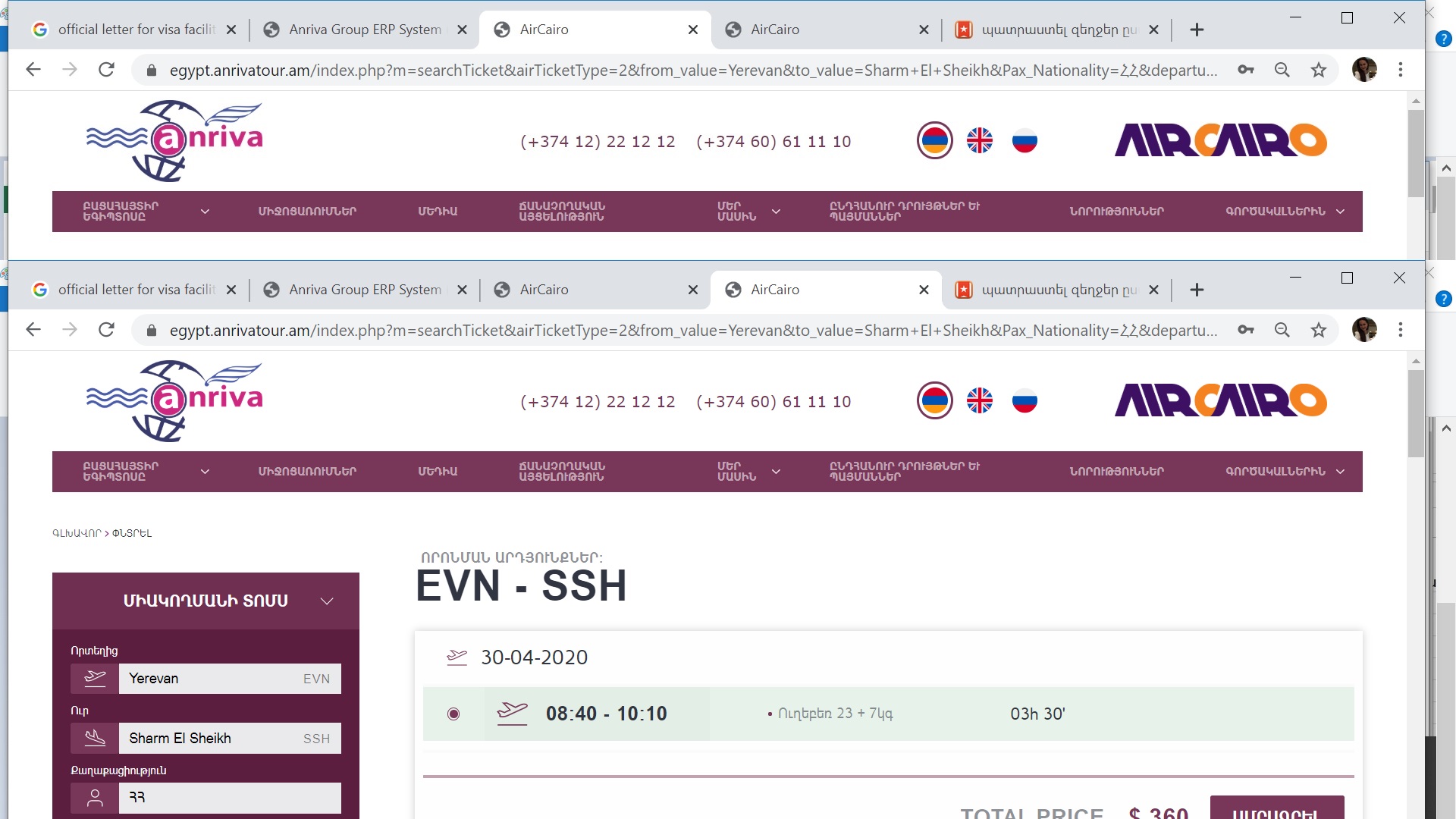Click front window address bar URL
The height and width of the screenshot is (819, 1456).
pos(693,331)
